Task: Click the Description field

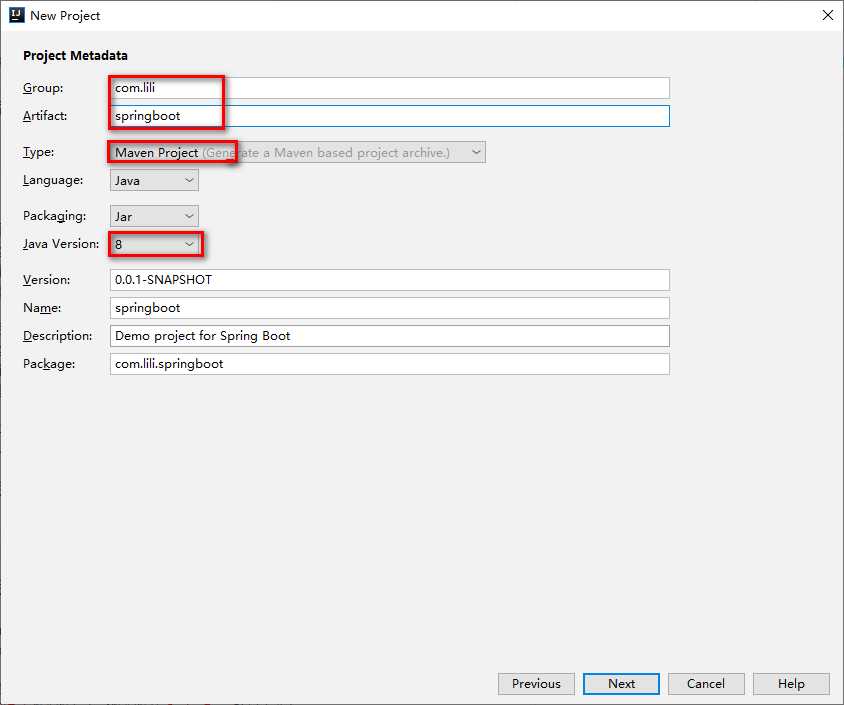Action: [x=390, y=336]
